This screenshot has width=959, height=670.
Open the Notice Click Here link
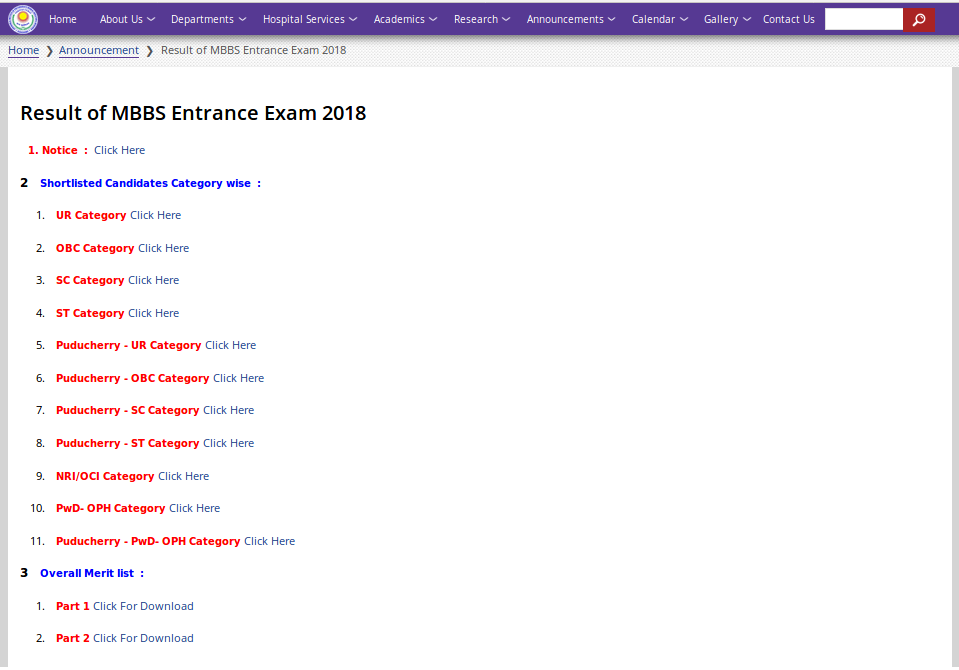pyautogui.click(x=119, y=151)
